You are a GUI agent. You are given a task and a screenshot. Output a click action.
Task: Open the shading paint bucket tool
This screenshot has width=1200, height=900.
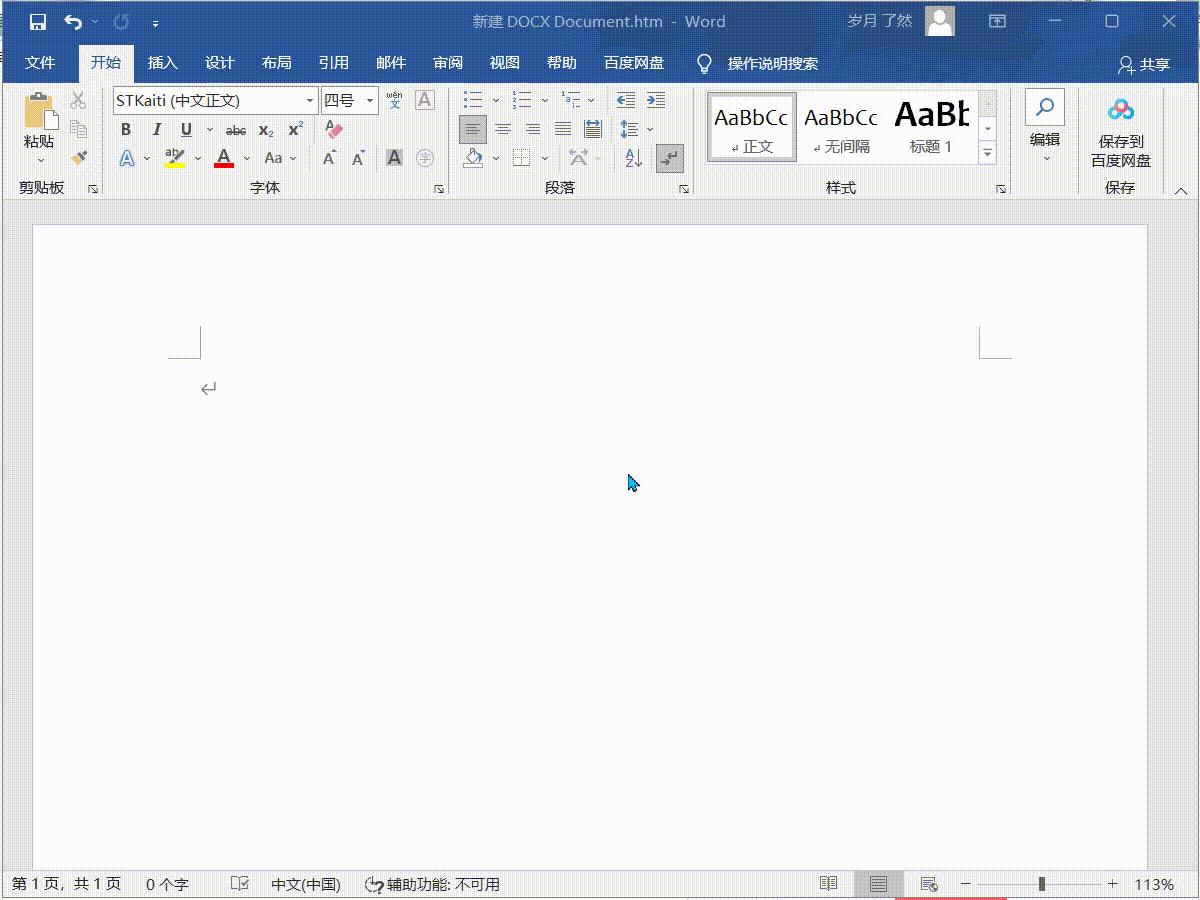[x=474, y=158]
